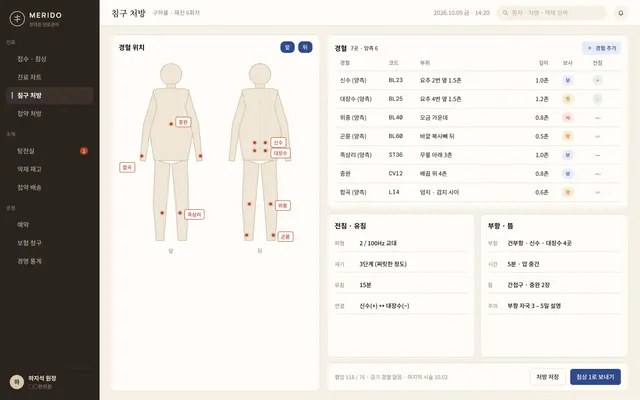The image size is (640, 400).
Task: Open 경영 통계 in sidebar
Action: (49, 261)
